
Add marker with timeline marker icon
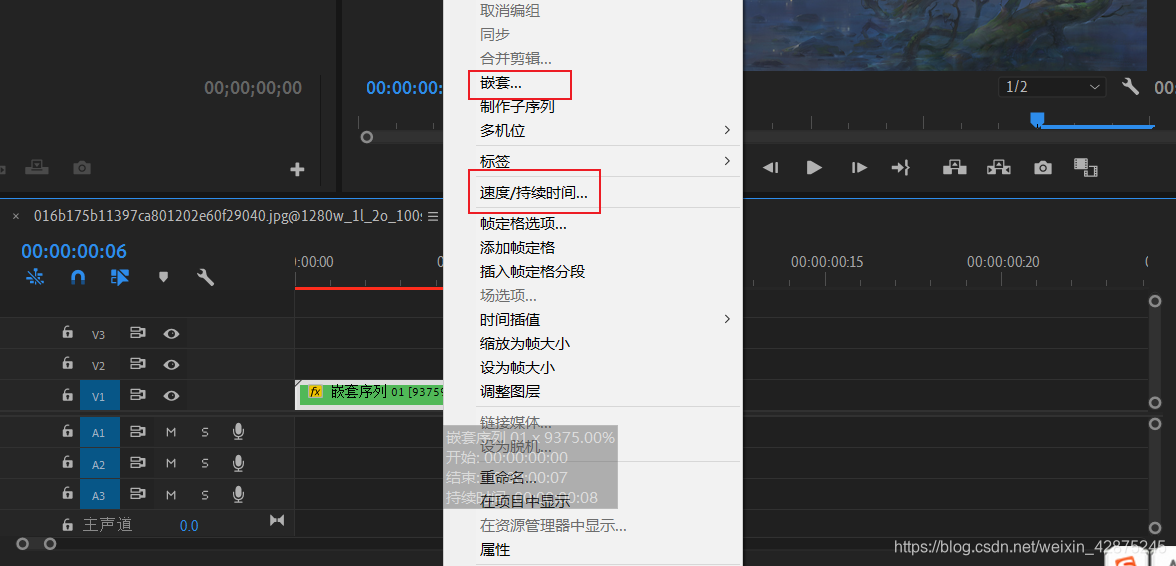pyautogui.click(x=163, y=277)
